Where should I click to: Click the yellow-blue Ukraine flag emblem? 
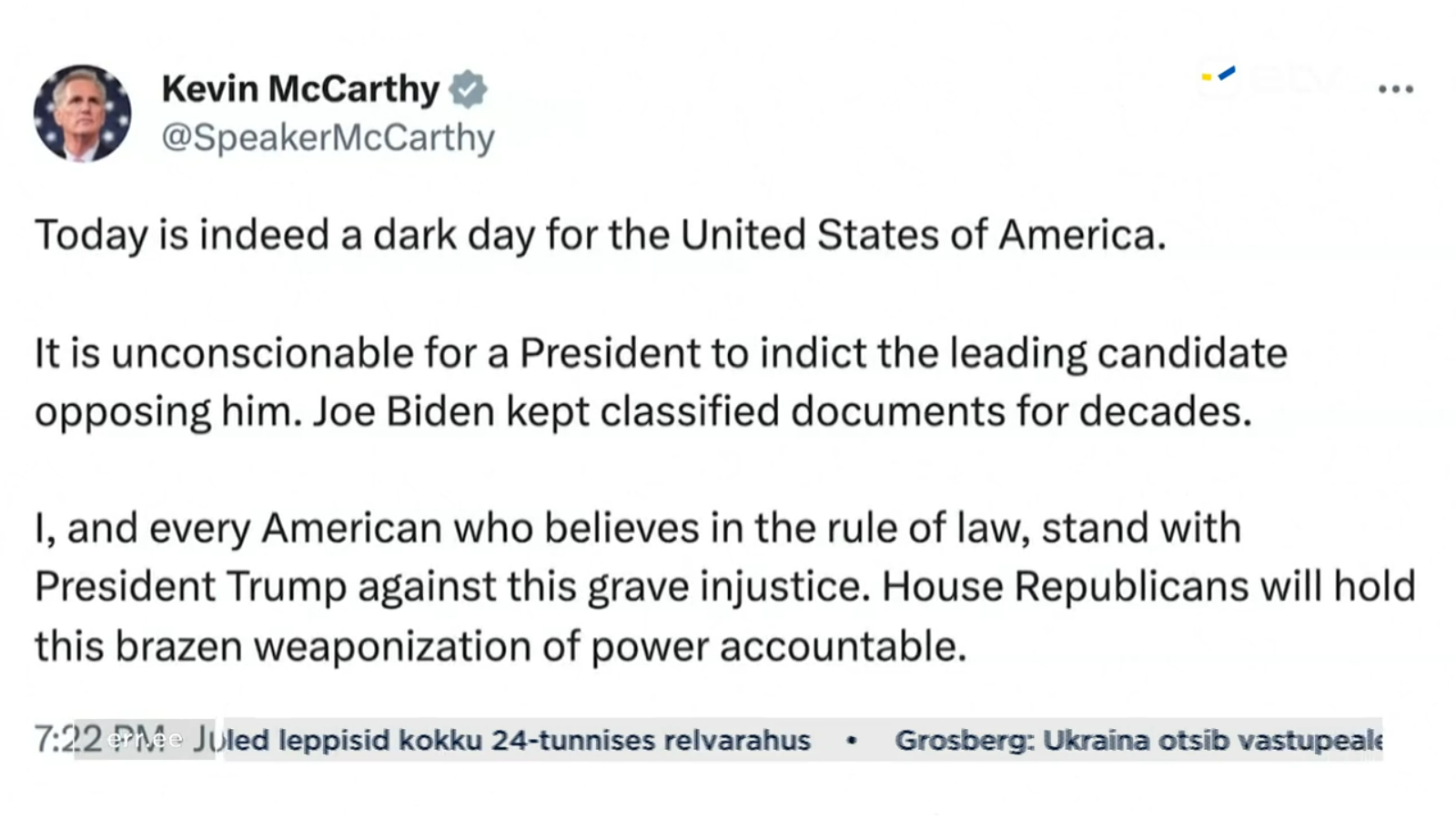tap(1219, 75)
